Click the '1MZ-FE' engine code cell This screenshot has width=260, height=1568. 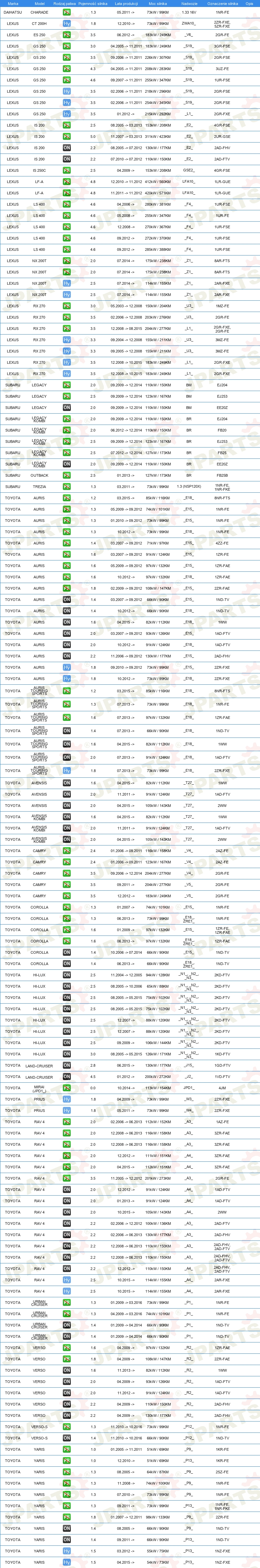pos(222,306)
